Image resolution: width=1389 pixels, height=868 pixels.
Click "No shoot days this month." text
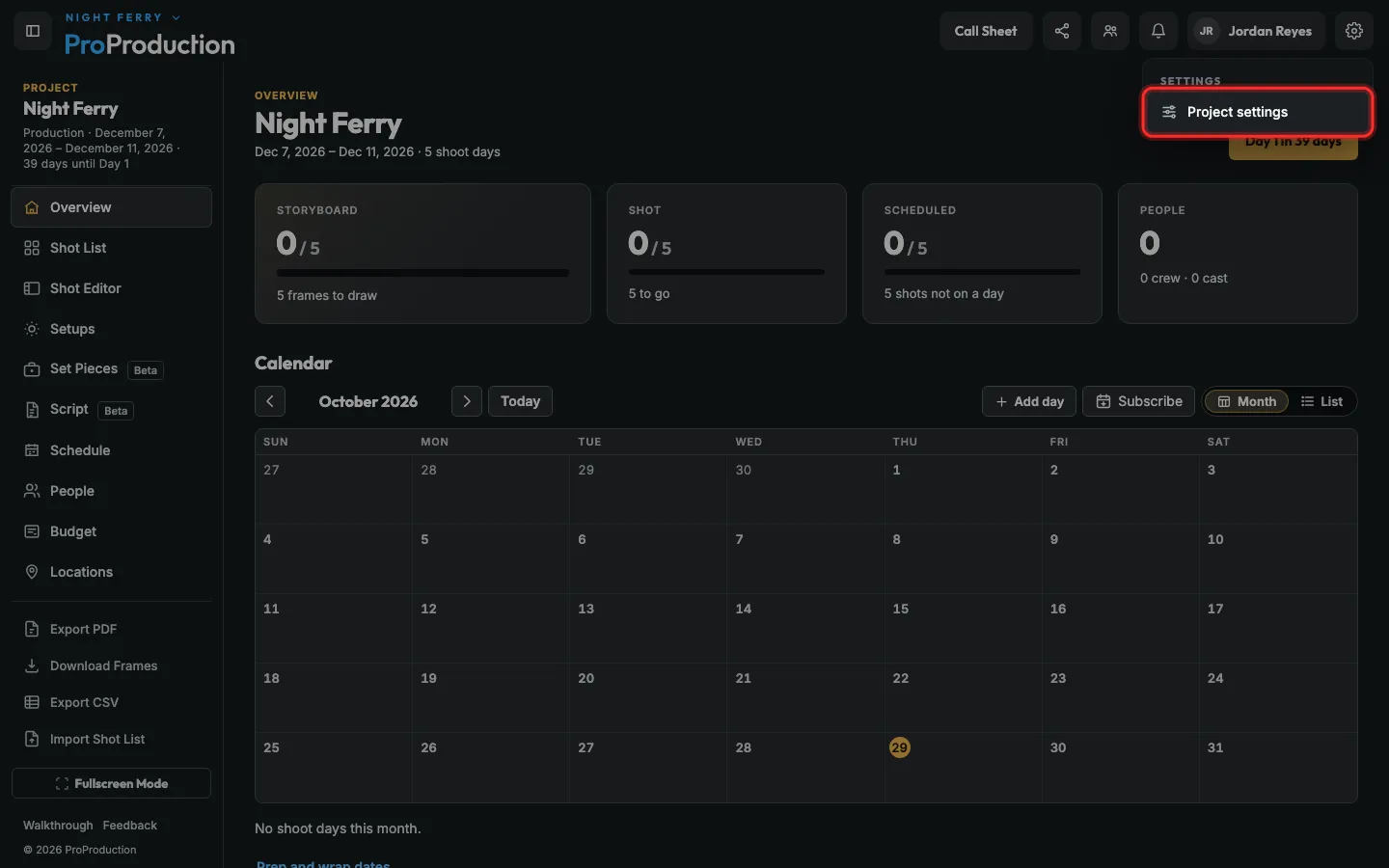[338, 828]
